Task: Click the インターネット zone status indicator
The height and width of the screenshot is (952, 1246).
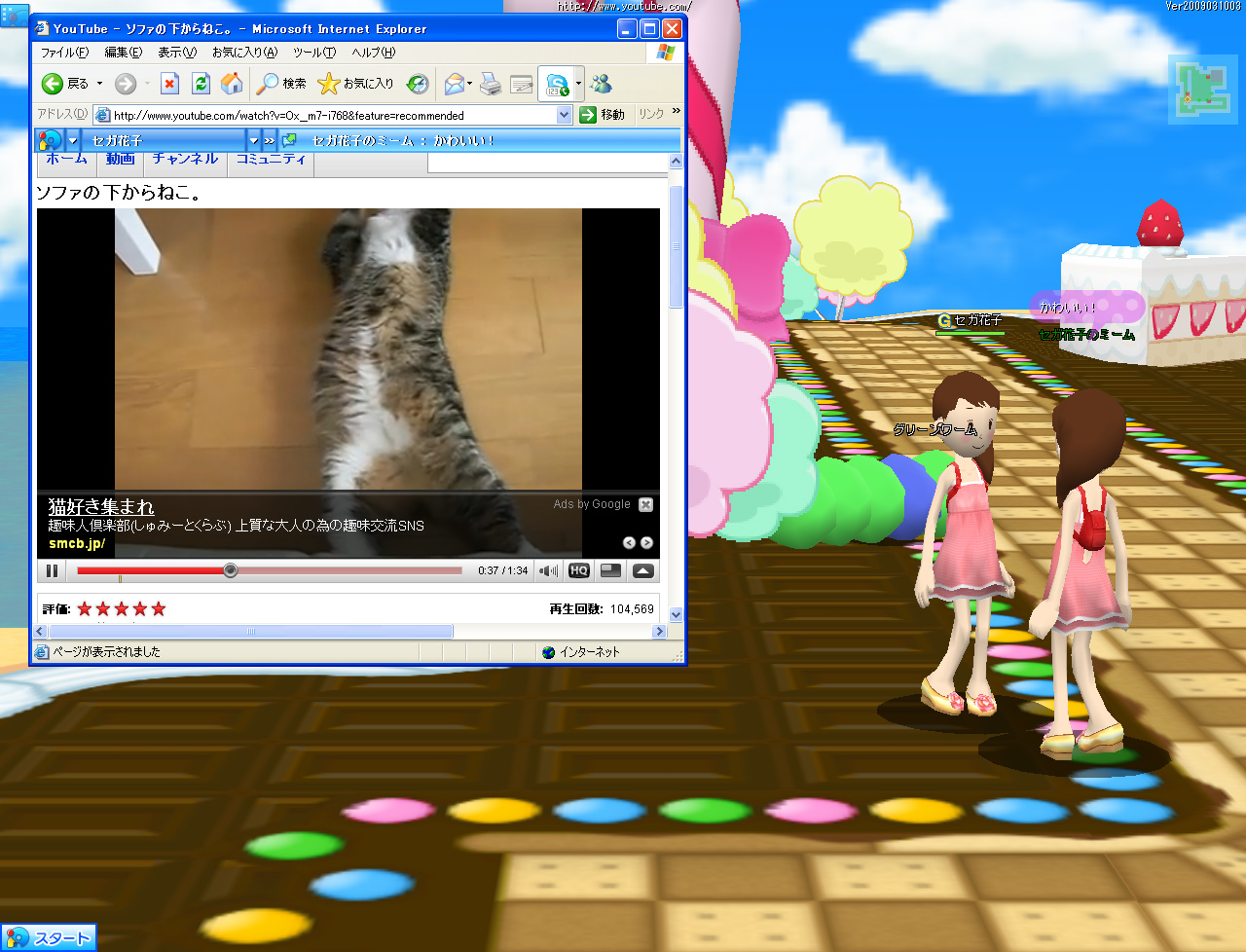Action: [x=581, y=652]
